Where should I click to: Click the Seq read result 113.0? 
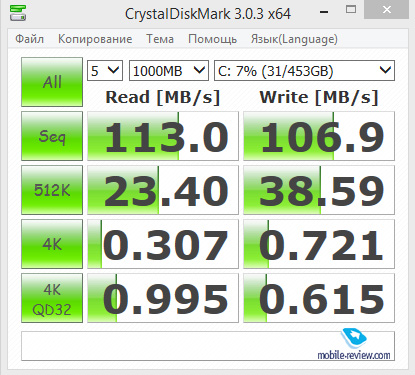click(163, 136)
